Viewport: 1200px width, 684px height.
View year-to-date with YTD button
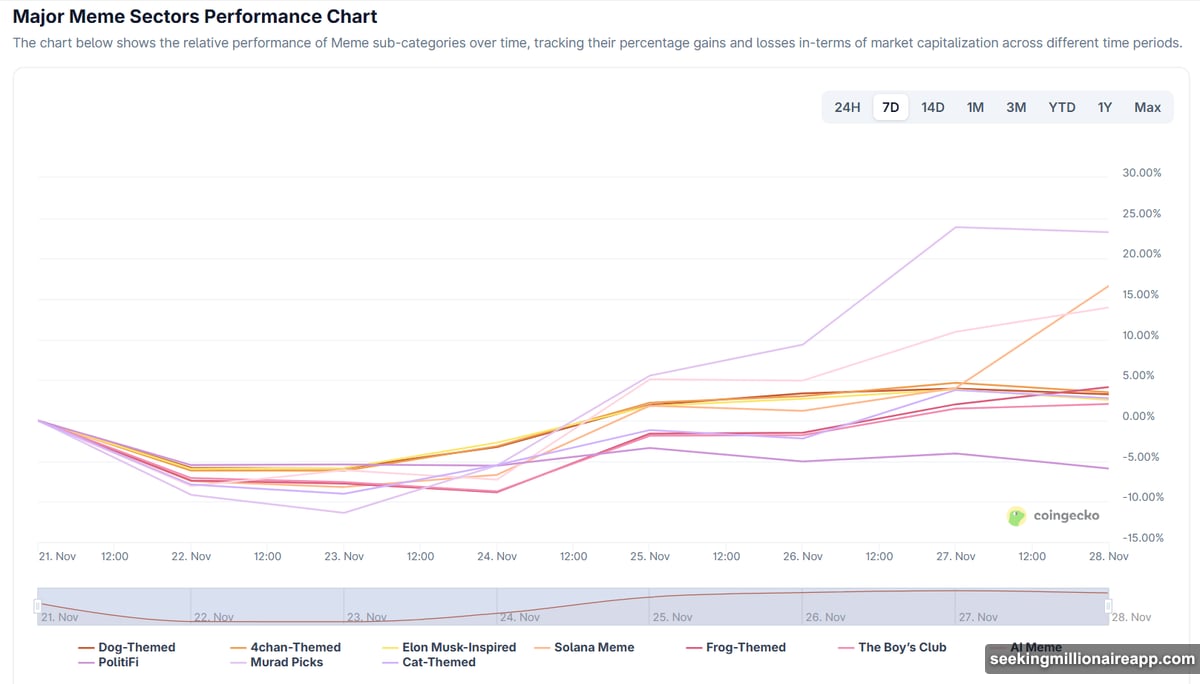pos(1061,107)
